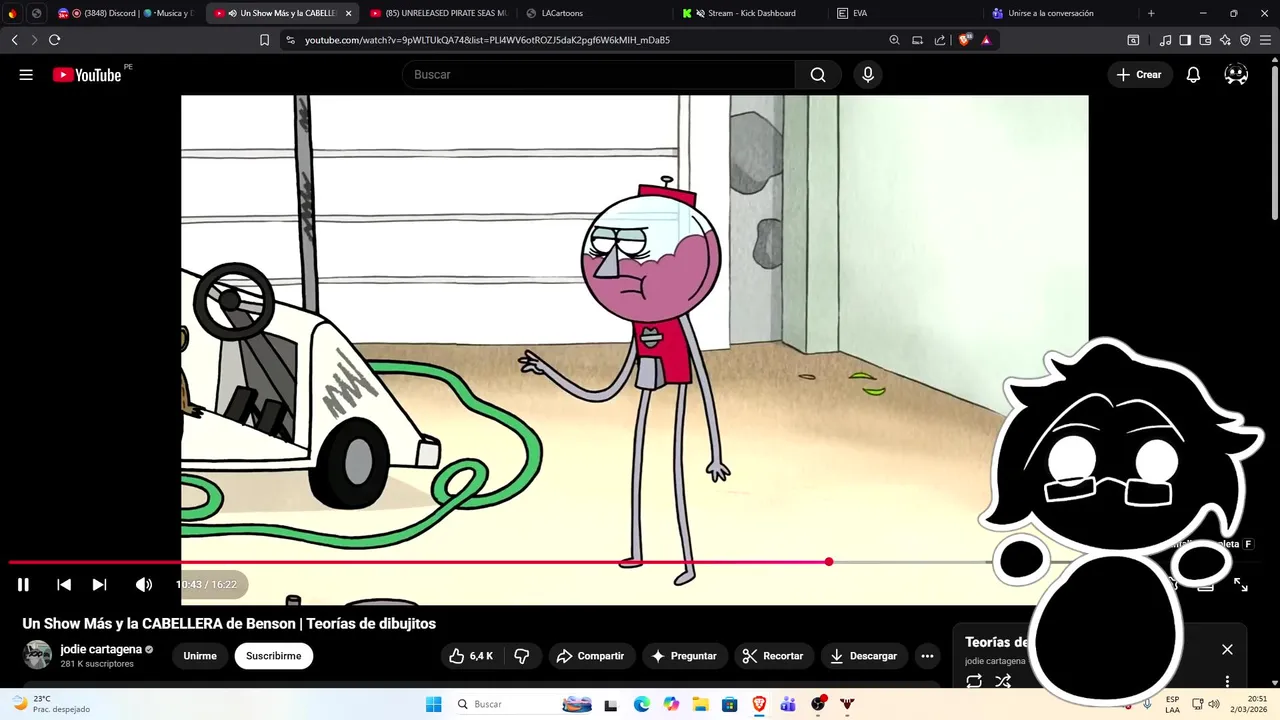Open the browser VPN shield icon
This screenshot has width=1280, height=720.
pos(1245,40)
